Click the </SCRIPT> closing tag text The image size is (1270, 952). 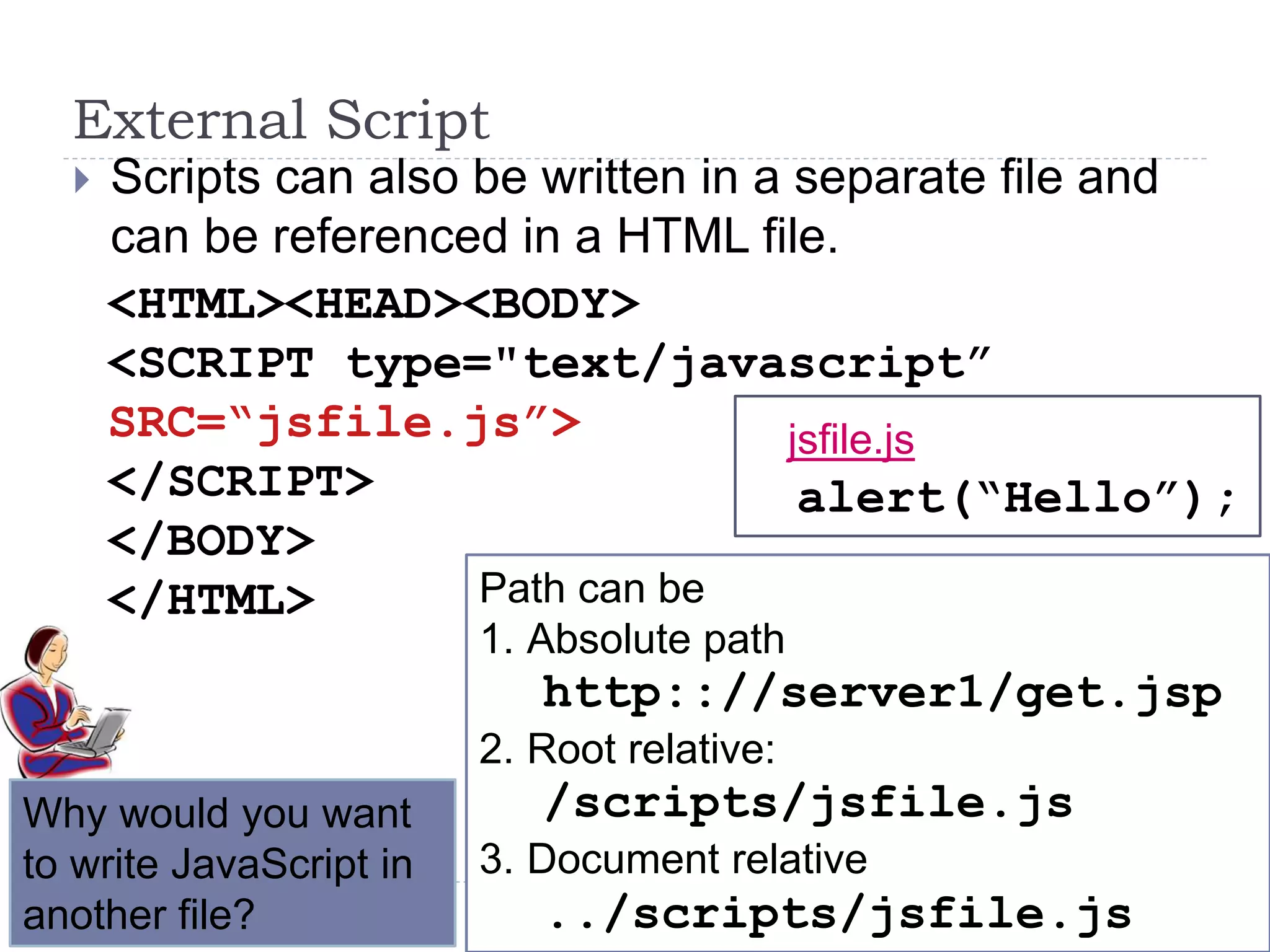(x=241, y=482)
